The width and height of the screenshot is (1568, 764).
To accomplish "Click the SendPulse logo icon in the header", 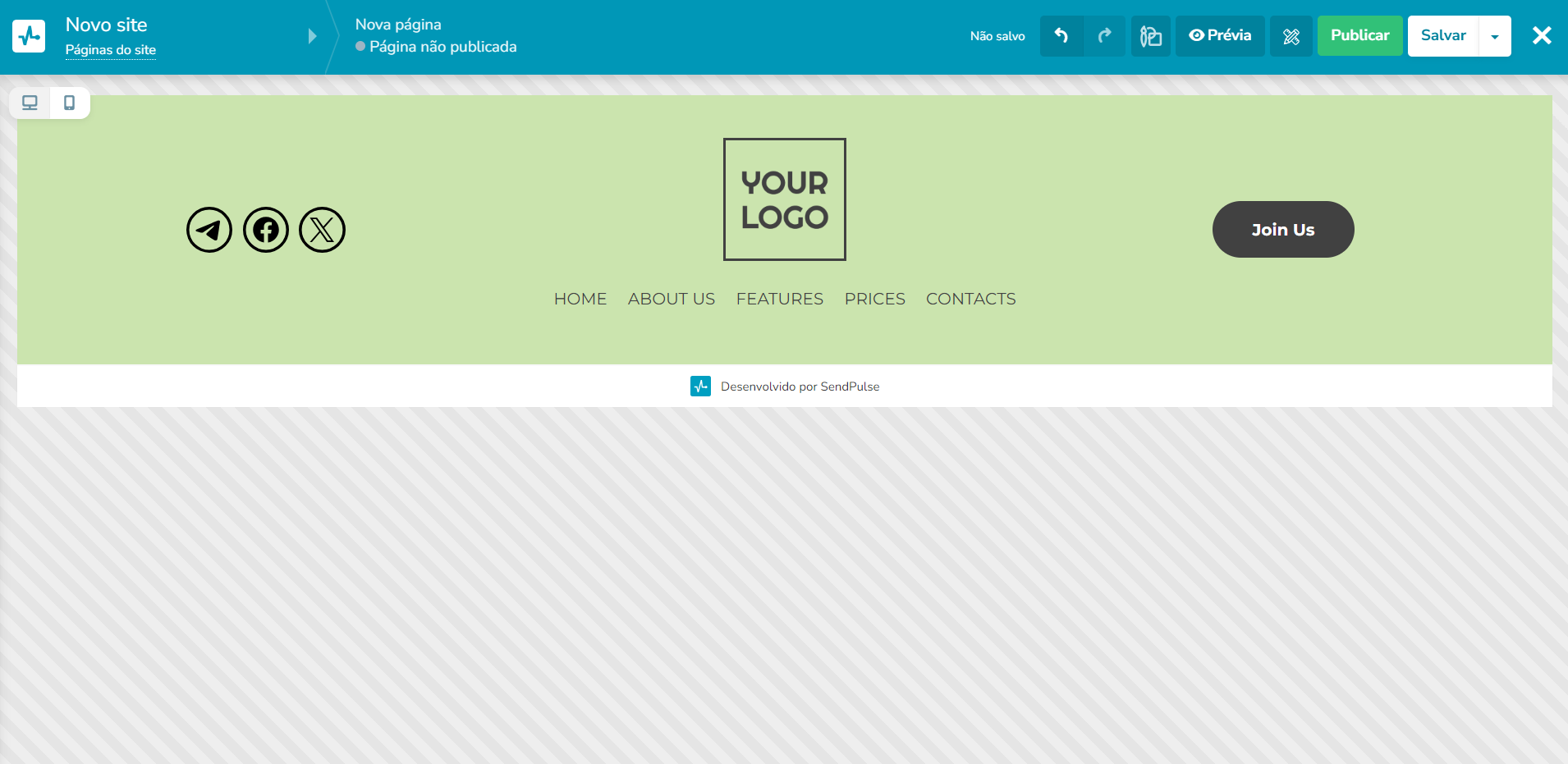I will click(x=29, y=36).
